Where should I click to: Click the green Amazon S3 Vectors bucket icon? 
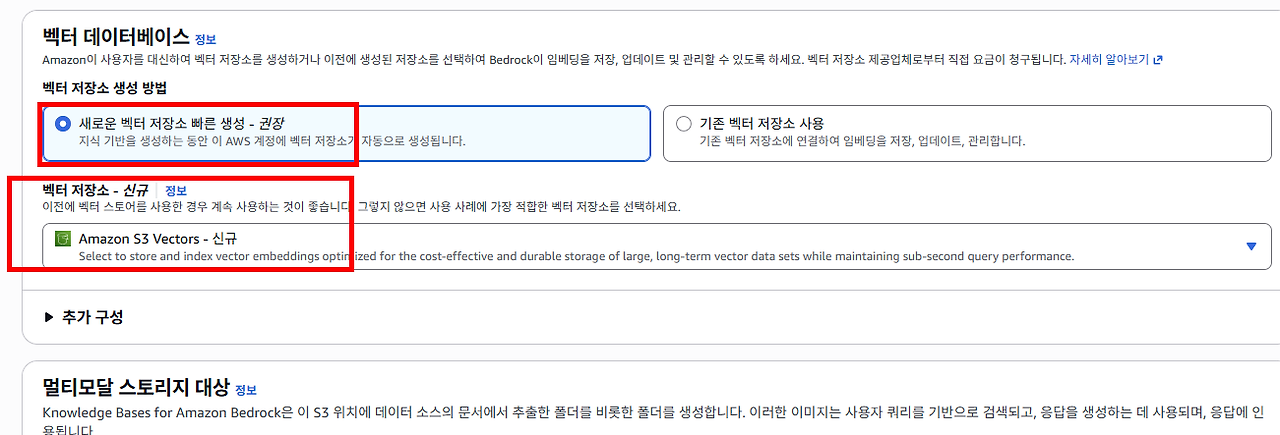[x=63, y=239]
